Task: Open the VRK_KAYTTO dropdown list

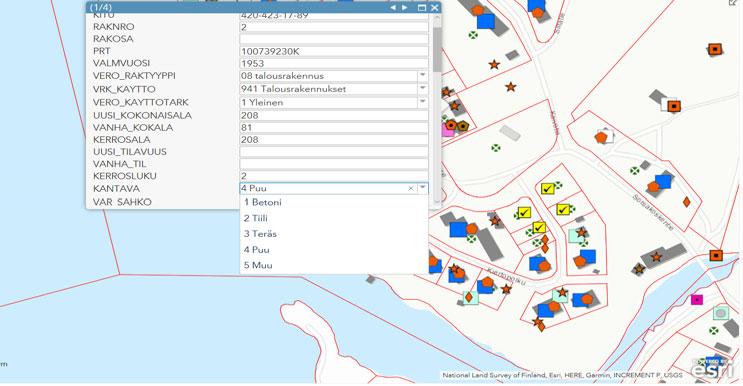Action: (x=423, y=89)
